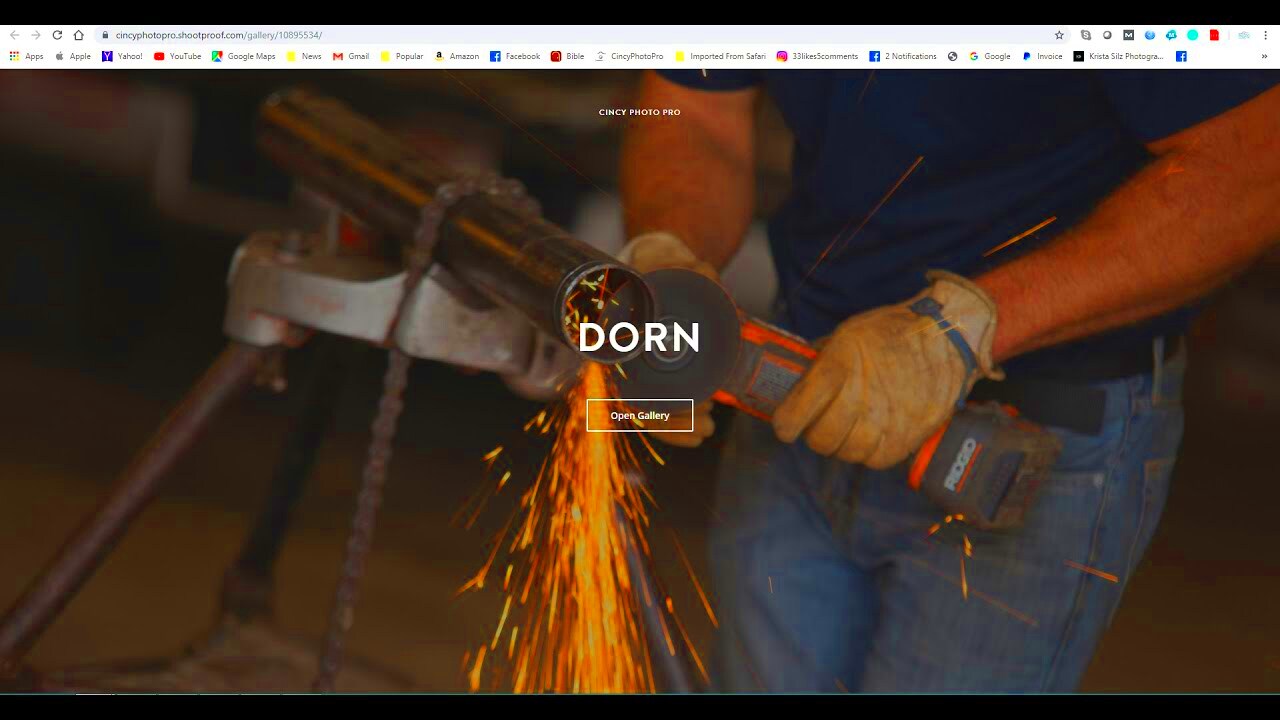Open the Popular bookmarks folder
Image resolution: width=1280 pixels, height=720 pixels.
coord(402,57)
